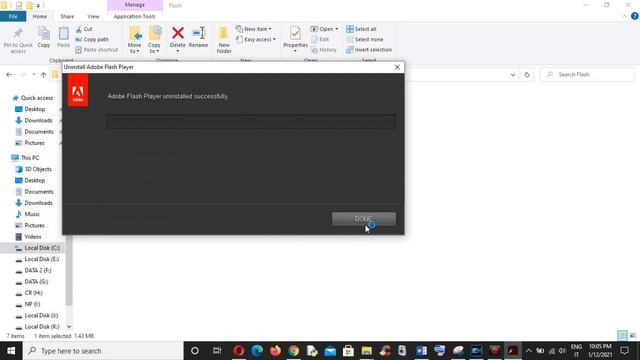
Task: Switch to the Home ribbon tab
Action: [x=40, y=16]
